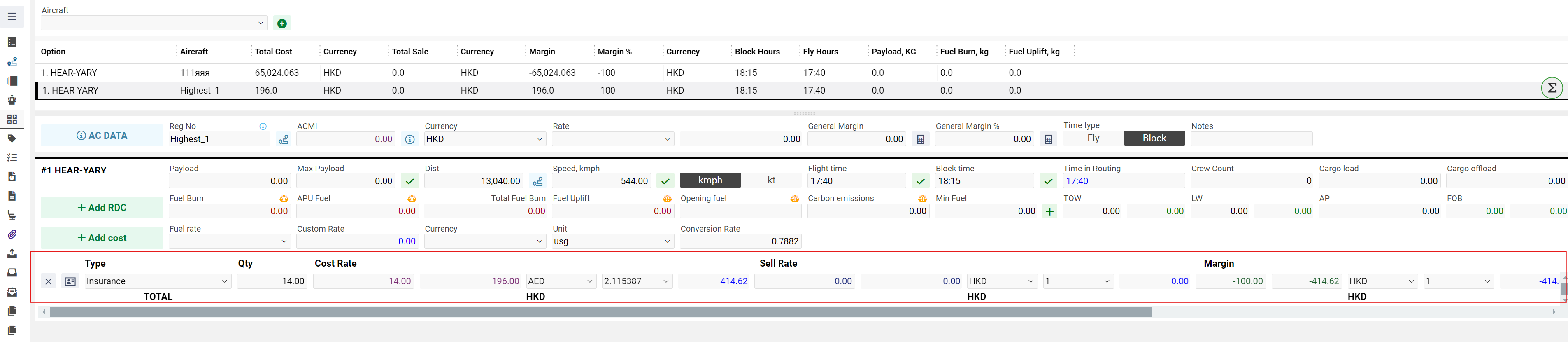Open the AED cost currency dropdown

click(560, 282)
